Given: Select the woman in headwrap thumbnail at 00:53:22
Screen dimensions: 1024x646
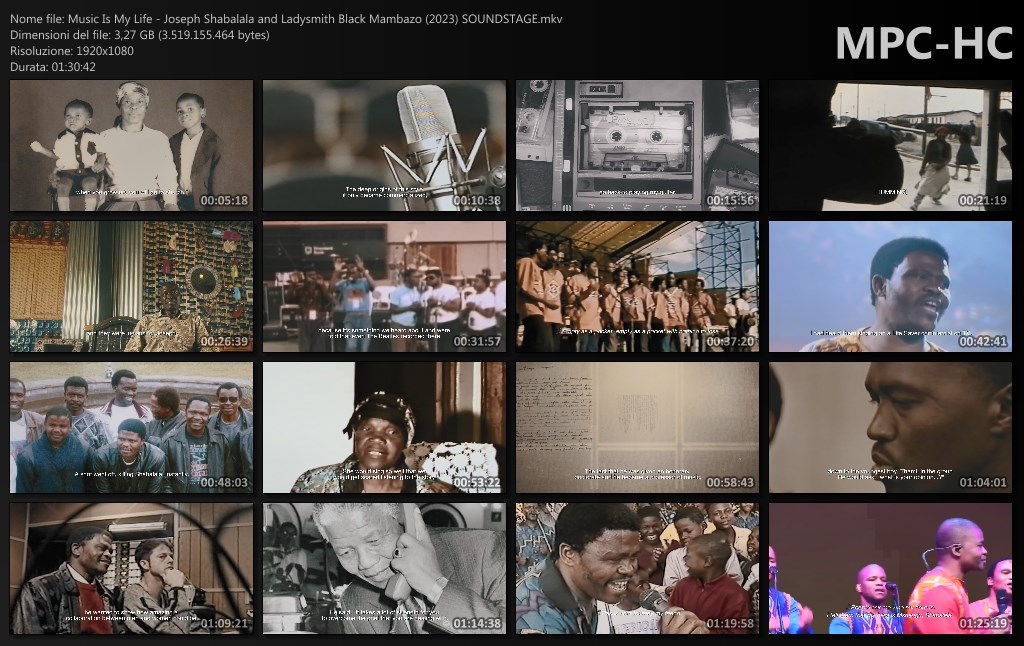Looking at the screenshot, I should pyautogui.click(x=384, y=427).
